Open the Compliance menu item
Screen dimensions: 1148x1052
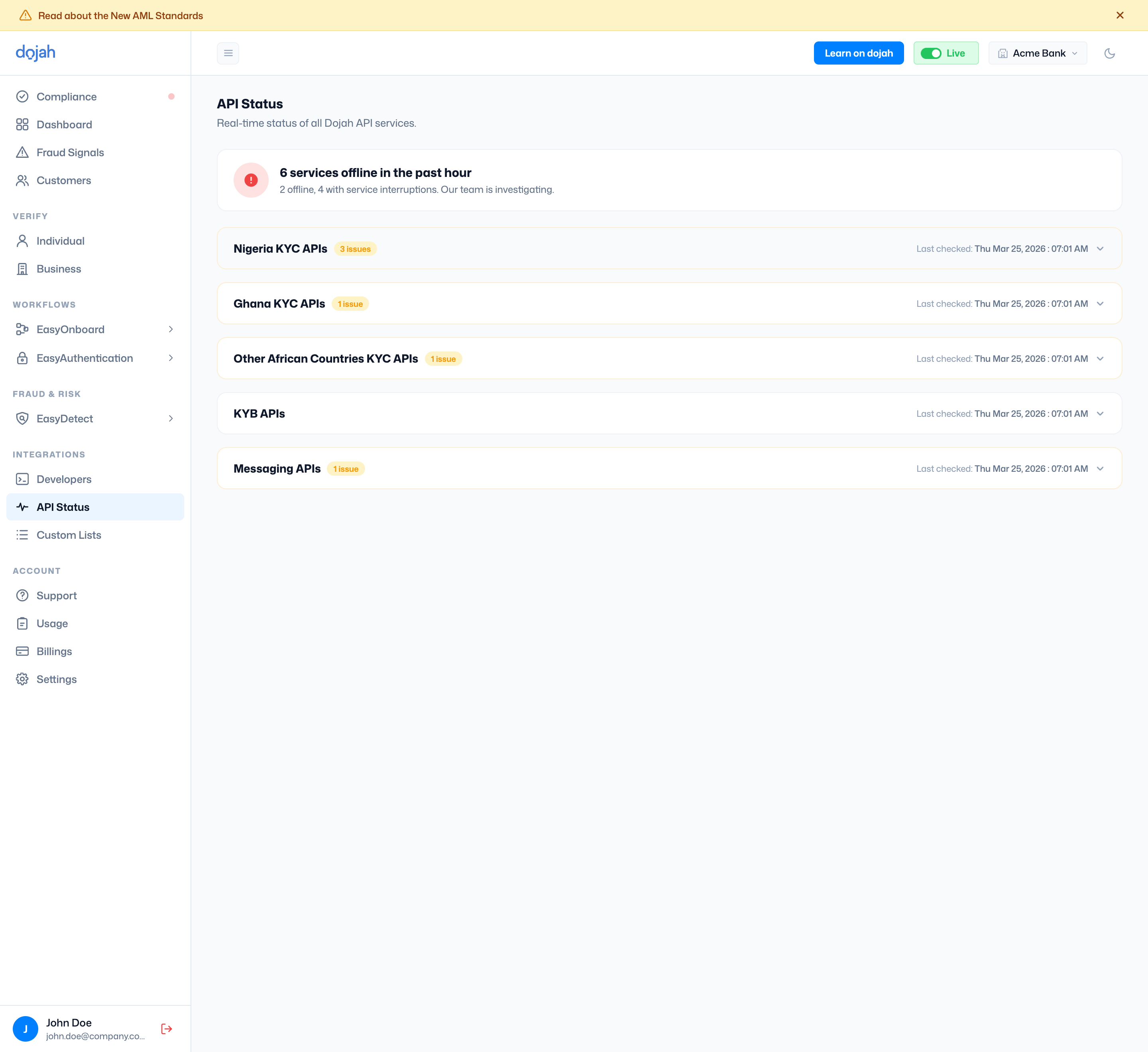(x=95, y=97)
